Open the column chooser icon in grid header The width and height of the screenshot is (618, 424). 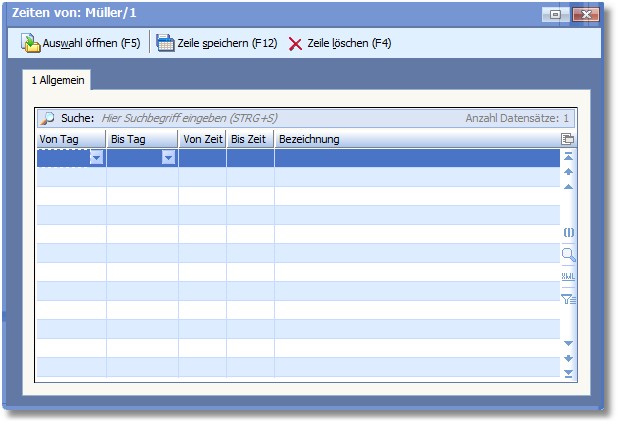click(x=568, y=139)
